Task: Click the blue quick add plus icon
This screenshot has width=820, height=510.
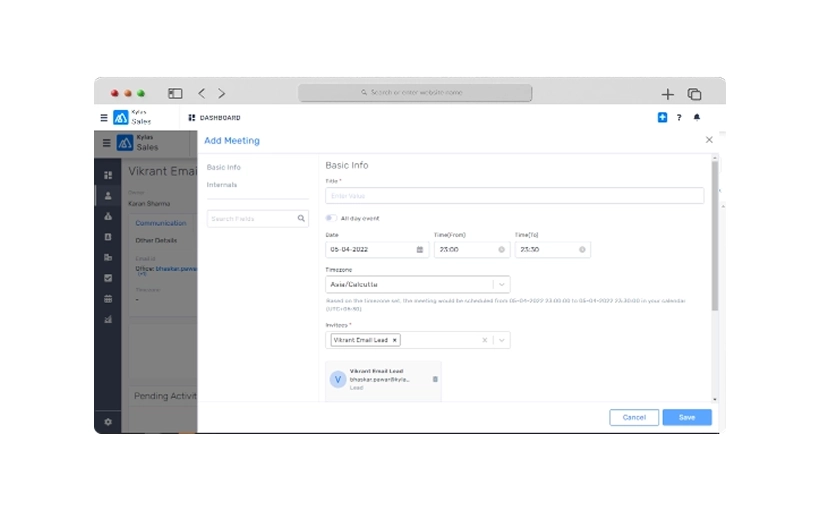Action: (662, 118)
